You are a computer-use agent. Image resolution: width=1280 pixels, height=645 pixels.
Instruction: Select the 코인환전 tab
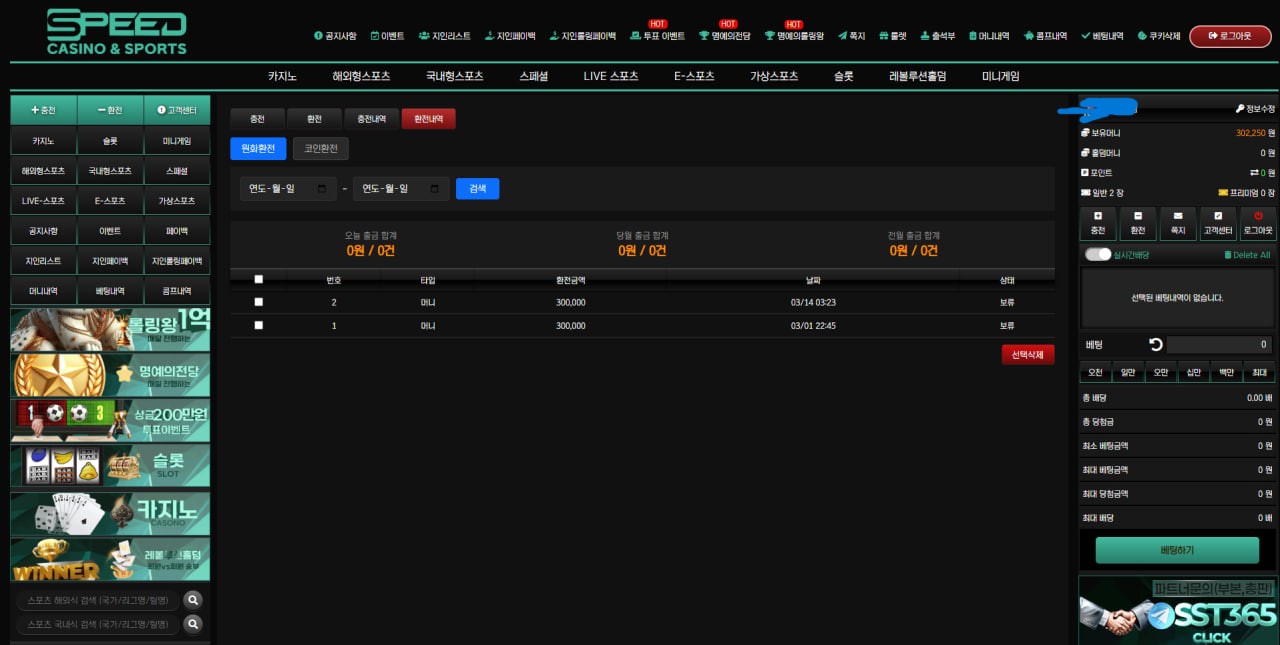[x=320, y=149]
